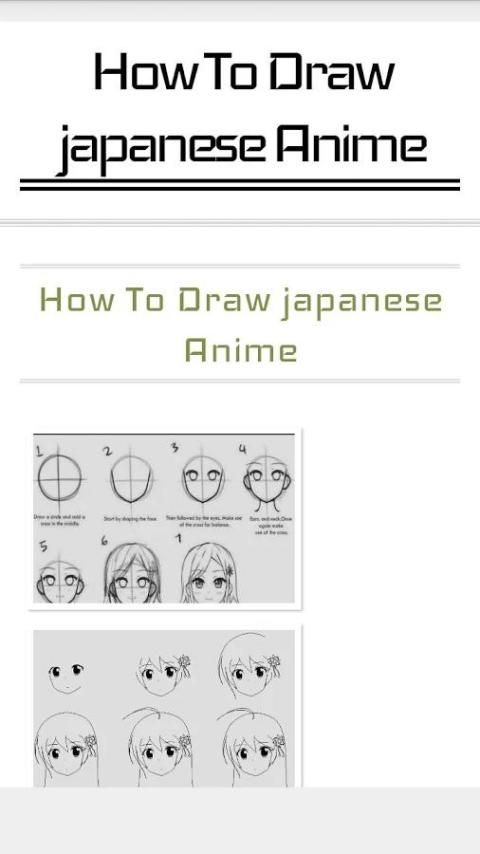This screenshot has width=480, height=854.
Task: Tap the double black underline below the title
Action: (240, 185)
